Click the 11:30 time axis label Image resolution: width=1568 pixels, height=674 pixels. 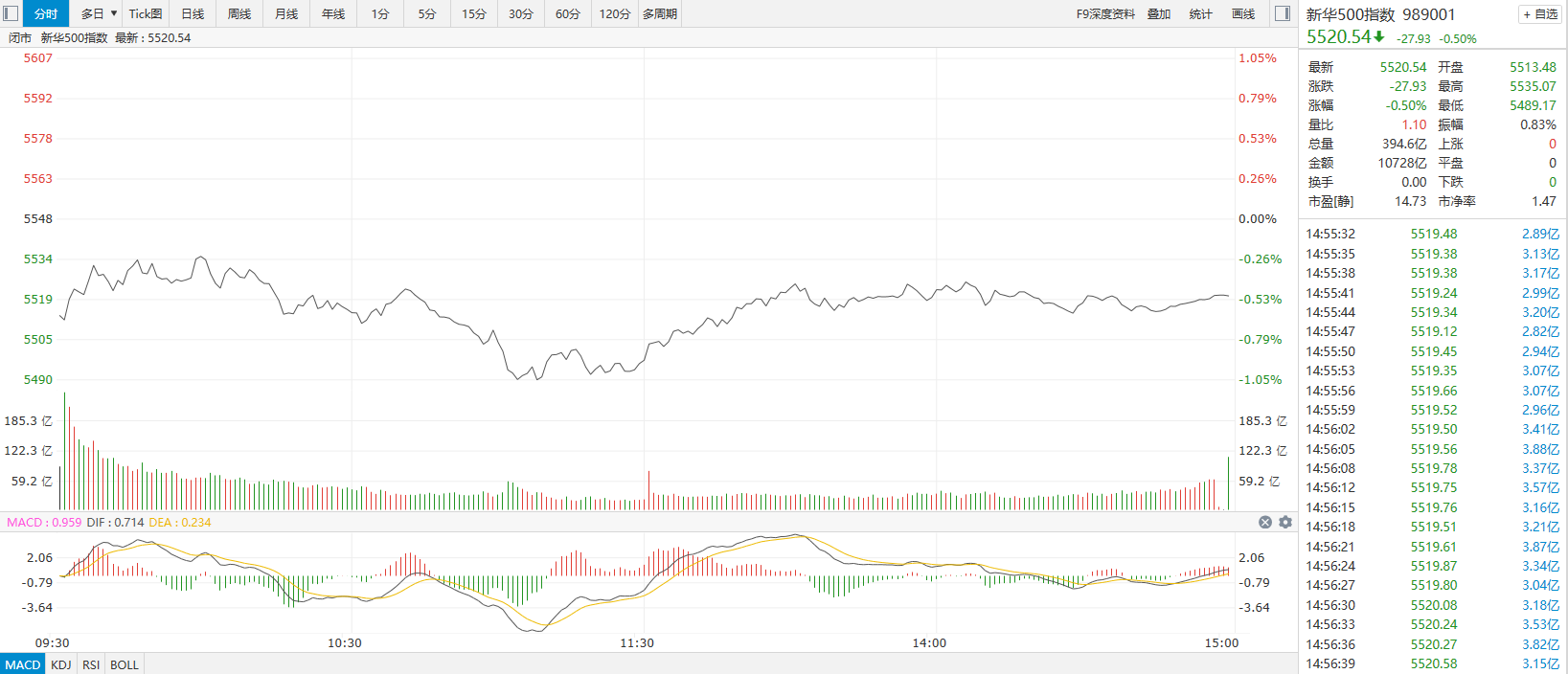point(637,642)
